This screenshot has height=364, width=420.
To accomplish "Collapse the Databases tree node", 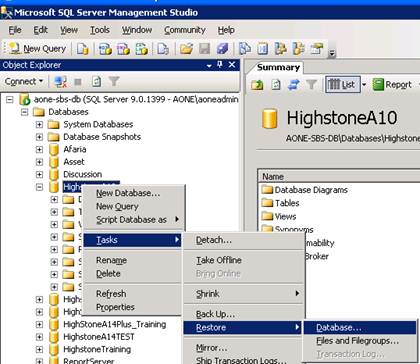I will (24, 112).
